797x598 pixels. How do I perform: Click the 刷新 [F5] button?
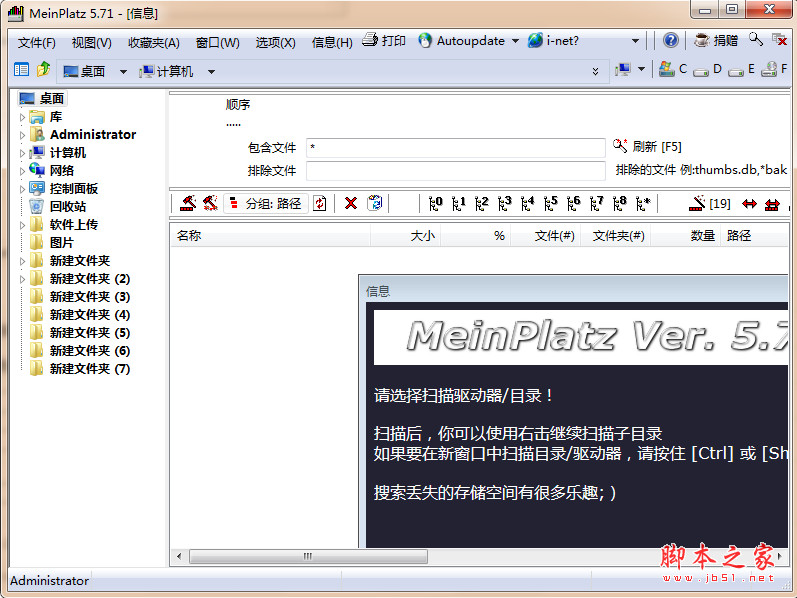647,146
